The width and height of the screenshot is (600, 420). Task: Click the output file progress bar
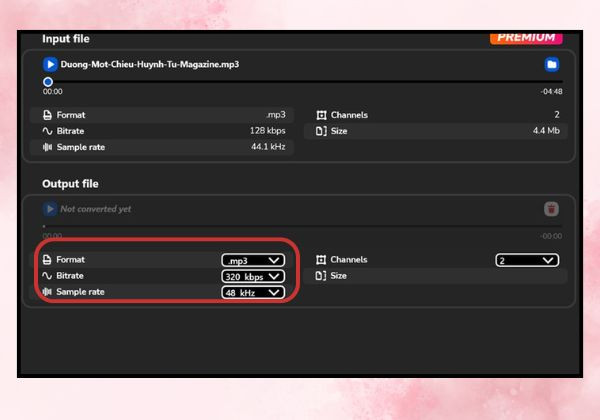tap(302, 226)
